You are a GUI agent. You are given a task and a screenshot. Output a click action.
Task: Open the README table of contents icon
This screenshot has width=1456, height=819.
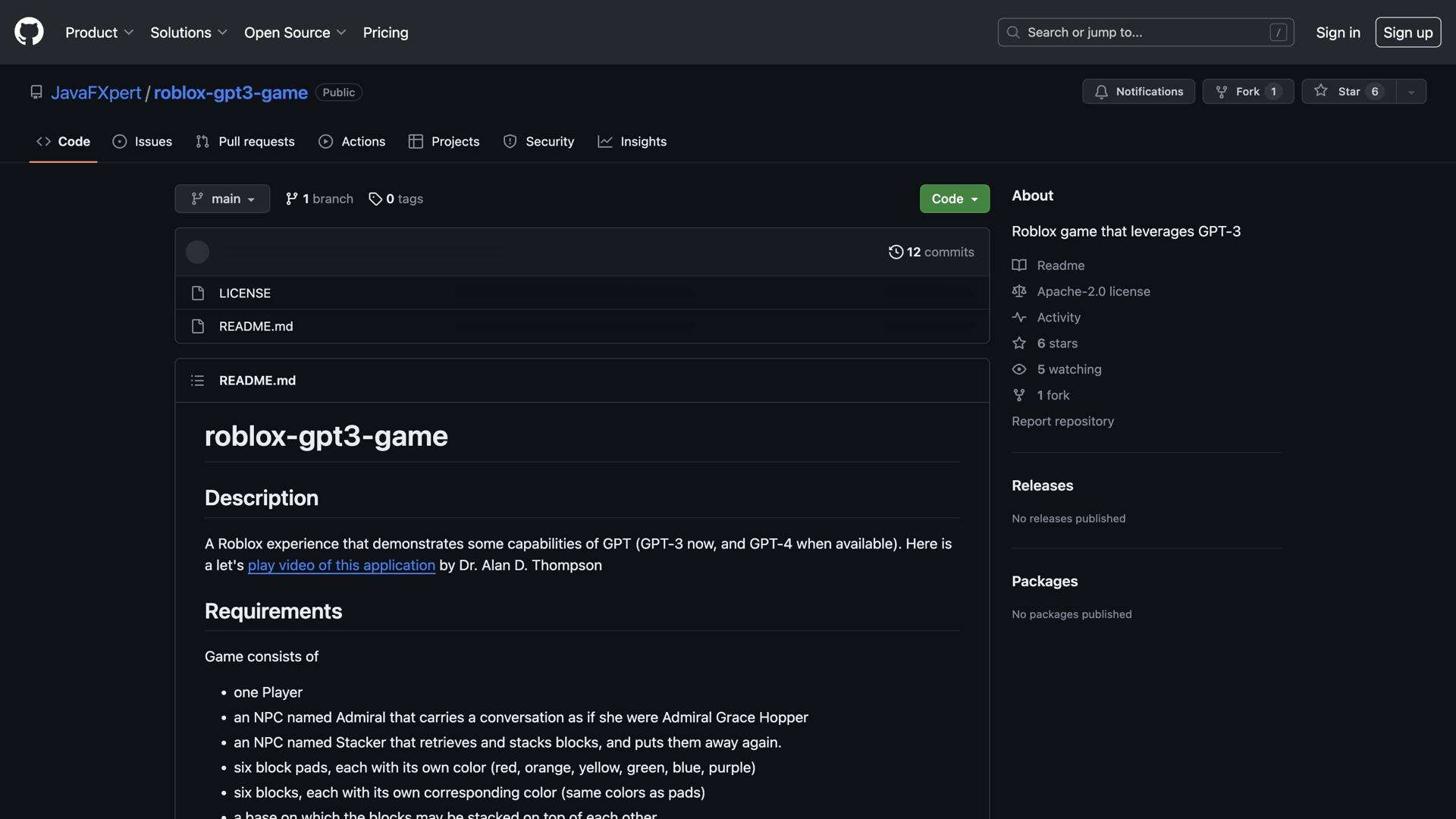click(197, 381)
